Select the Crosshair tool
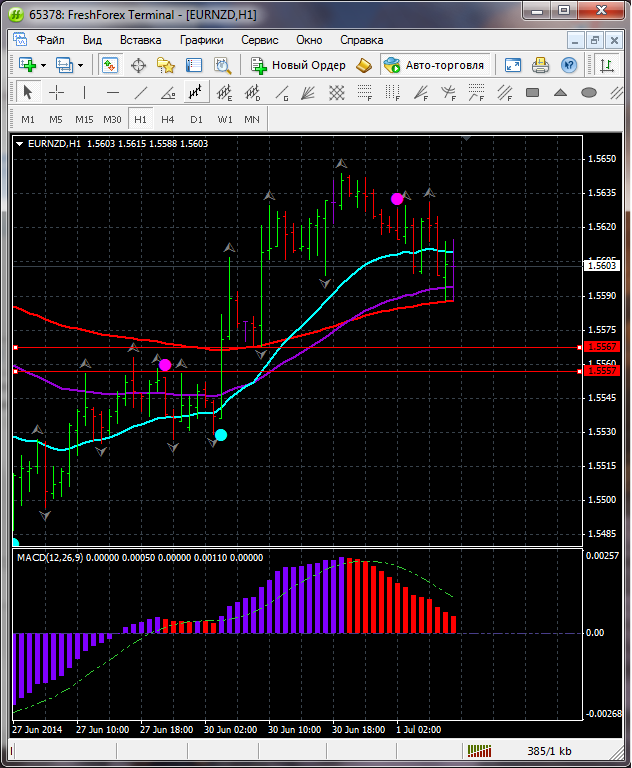Viewport: 632px width, 768px height. [x=56, y=92]
